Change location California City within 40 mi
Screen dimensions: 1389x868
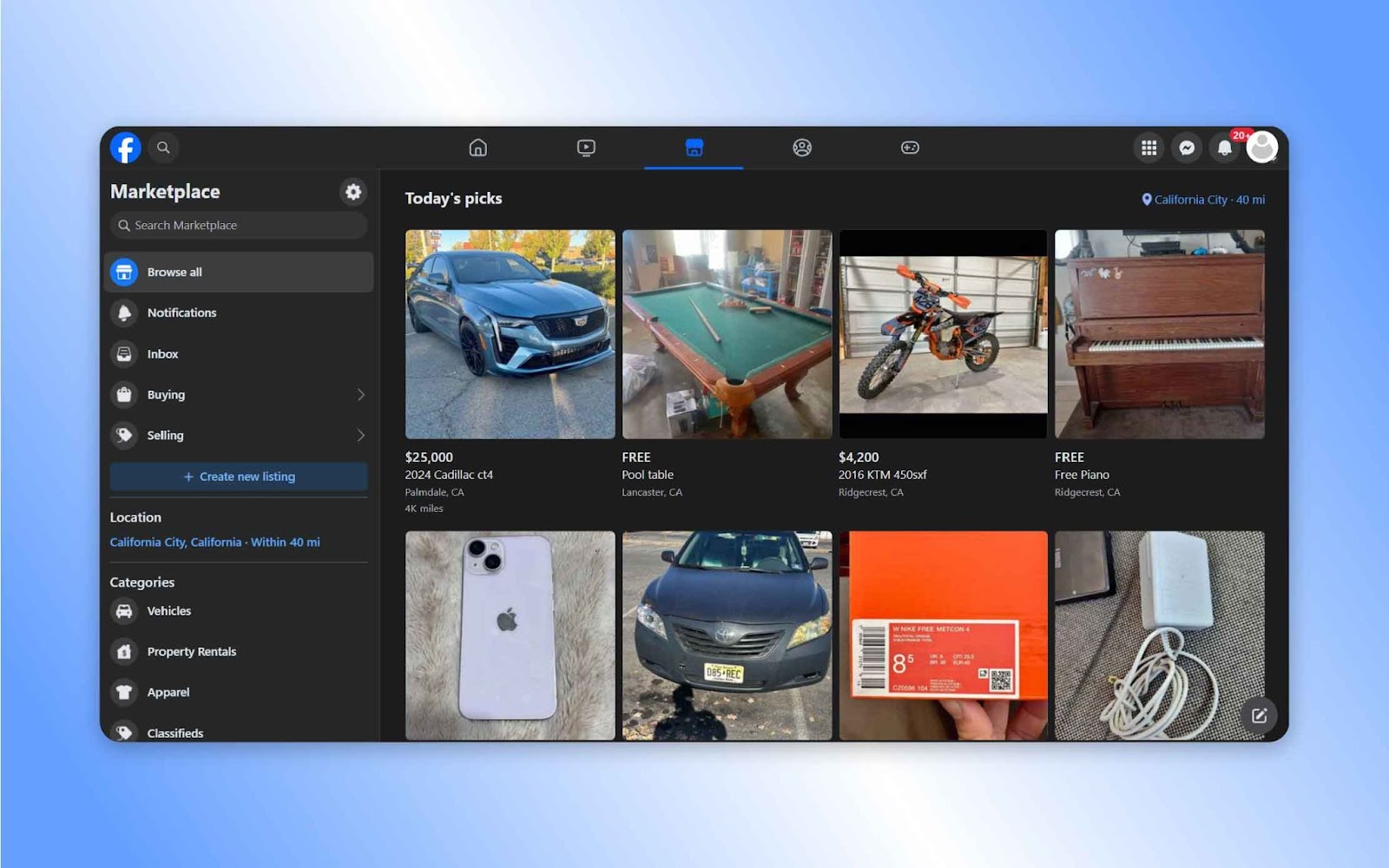214,542
